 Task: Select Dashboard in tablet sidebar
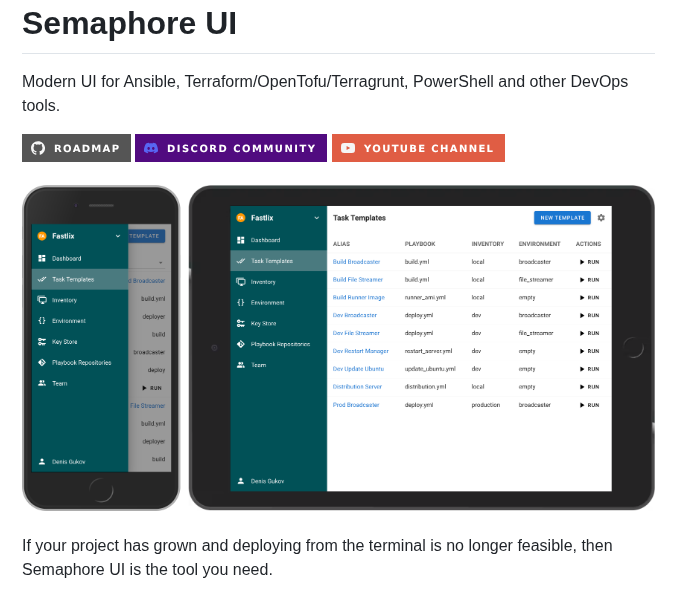279,240
